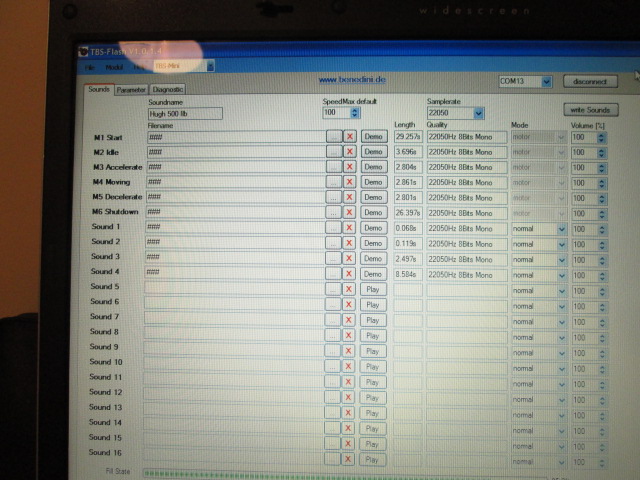Clear the M5 Decelerate file with red X

[x=349, y=197]
